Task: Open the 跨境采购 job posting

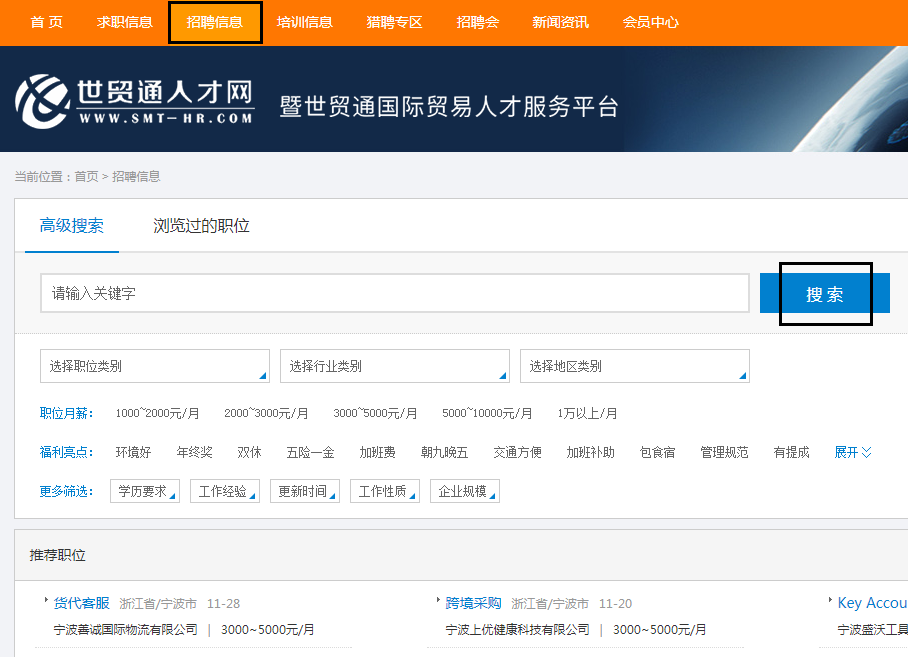Action: 473,603
